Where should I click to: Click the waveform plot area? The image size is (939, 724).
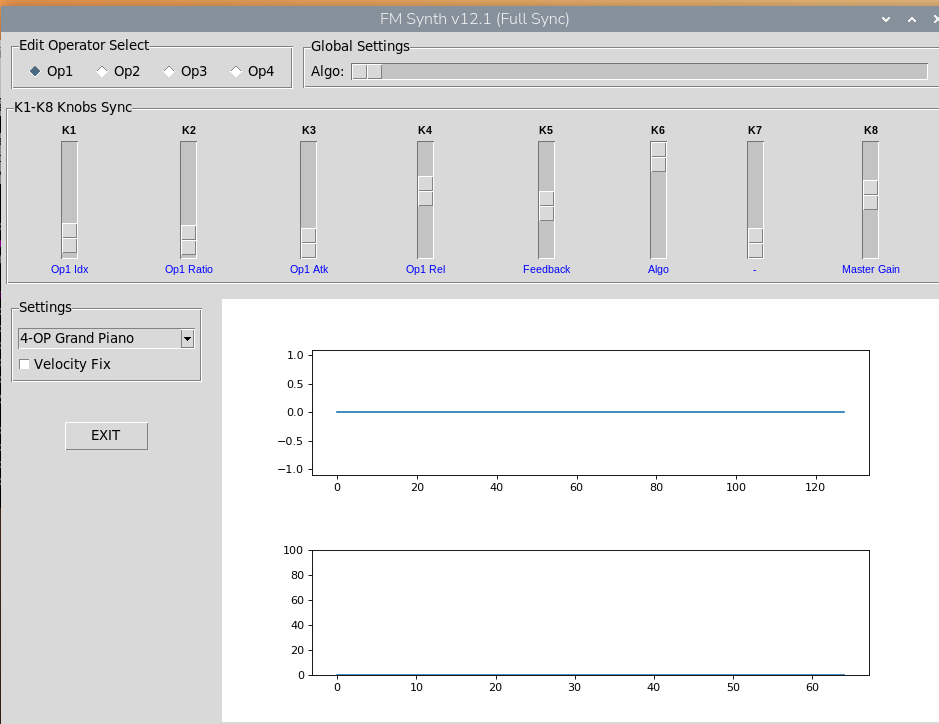(x=590, y=412)
